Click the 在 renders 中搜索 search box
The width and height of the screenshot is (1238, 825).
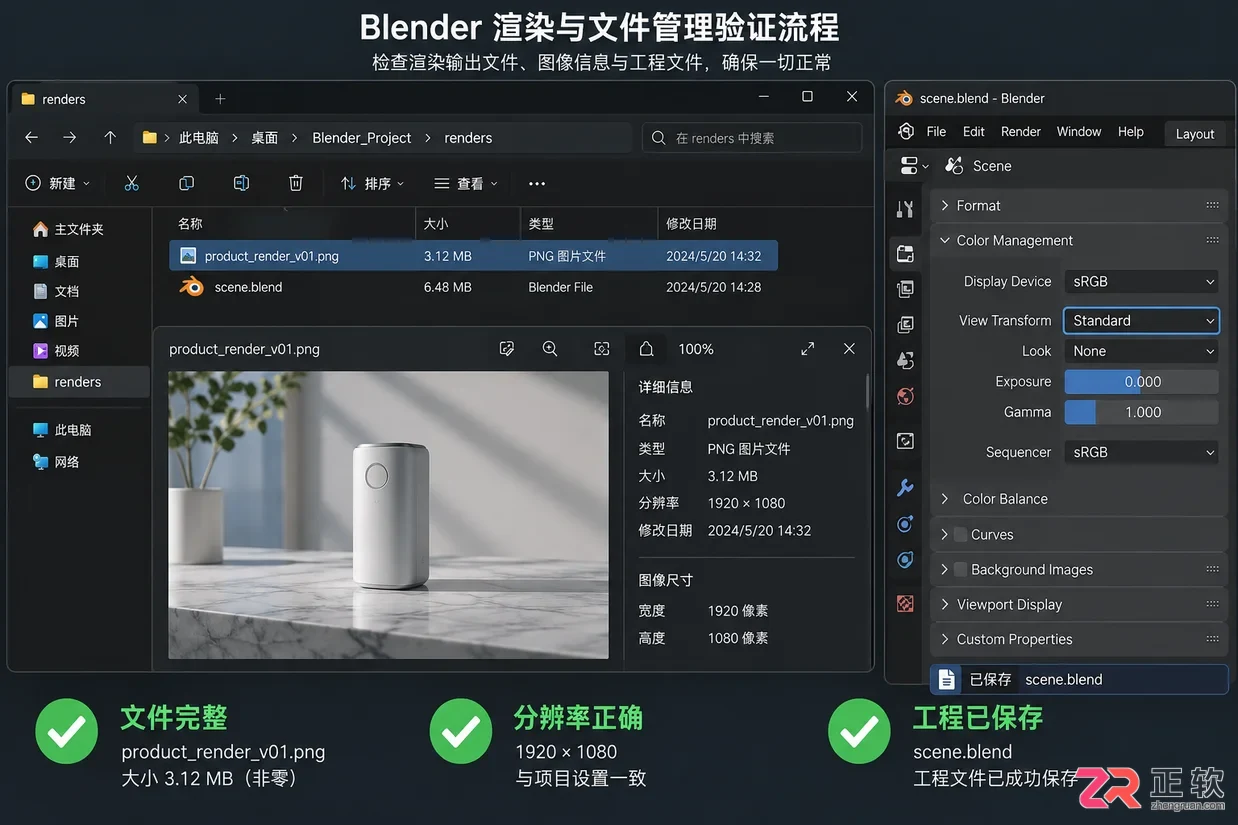(752, 138)
